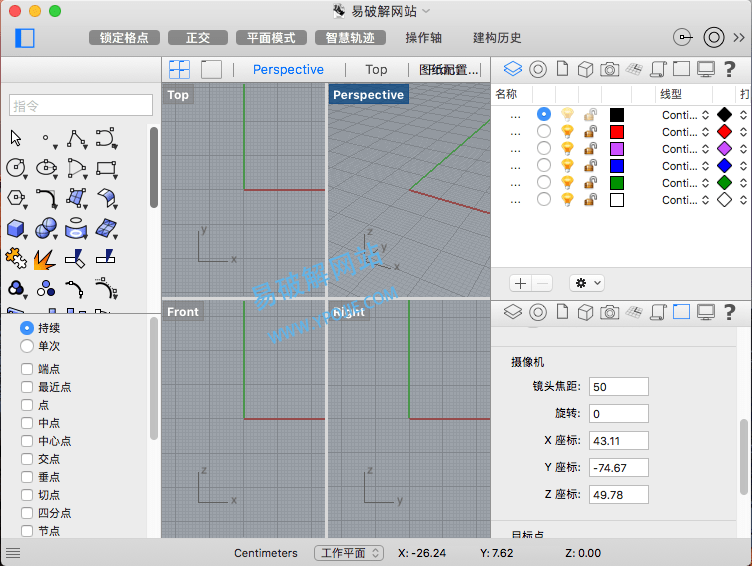Open camera panel in upper inspector

[x=610, y=70]
